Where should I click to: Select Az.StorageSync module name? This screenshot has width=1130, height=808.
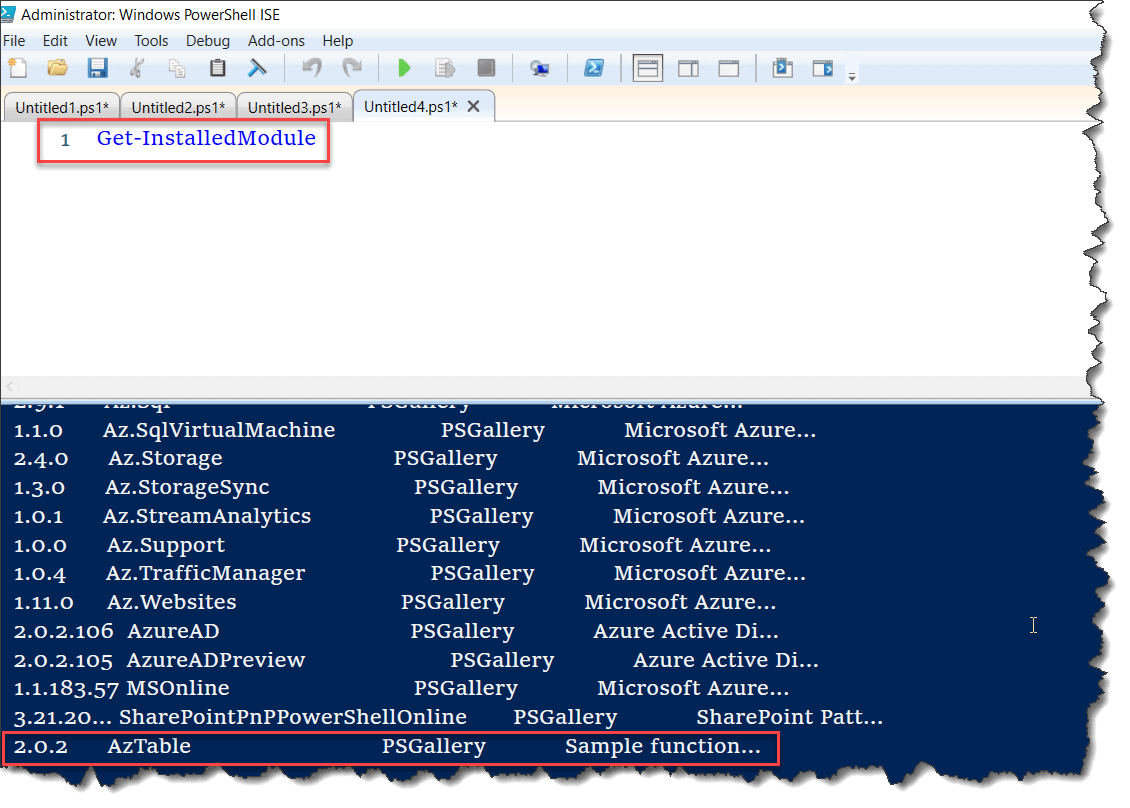point(187,487)
